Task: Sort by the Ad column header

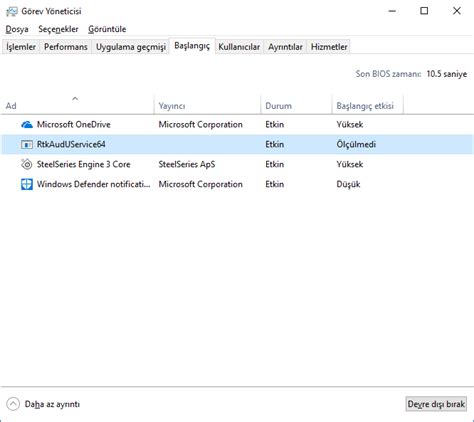Action: pos(77,106)
